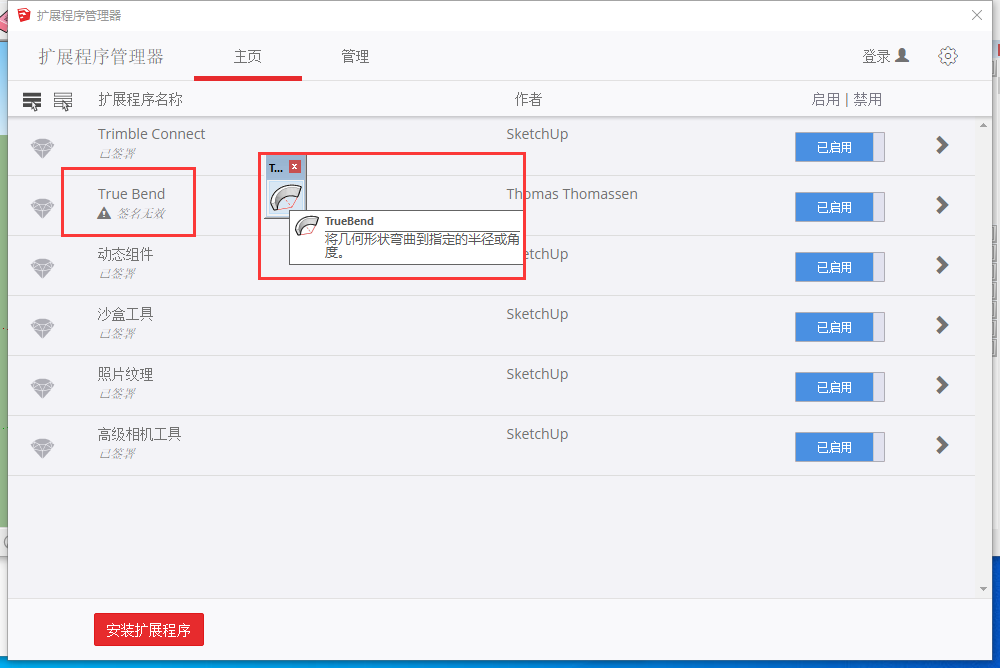This screenshot has width=1000, height=668.
Task: Click the select-all extensions list icon
Action: click(32, 101)
